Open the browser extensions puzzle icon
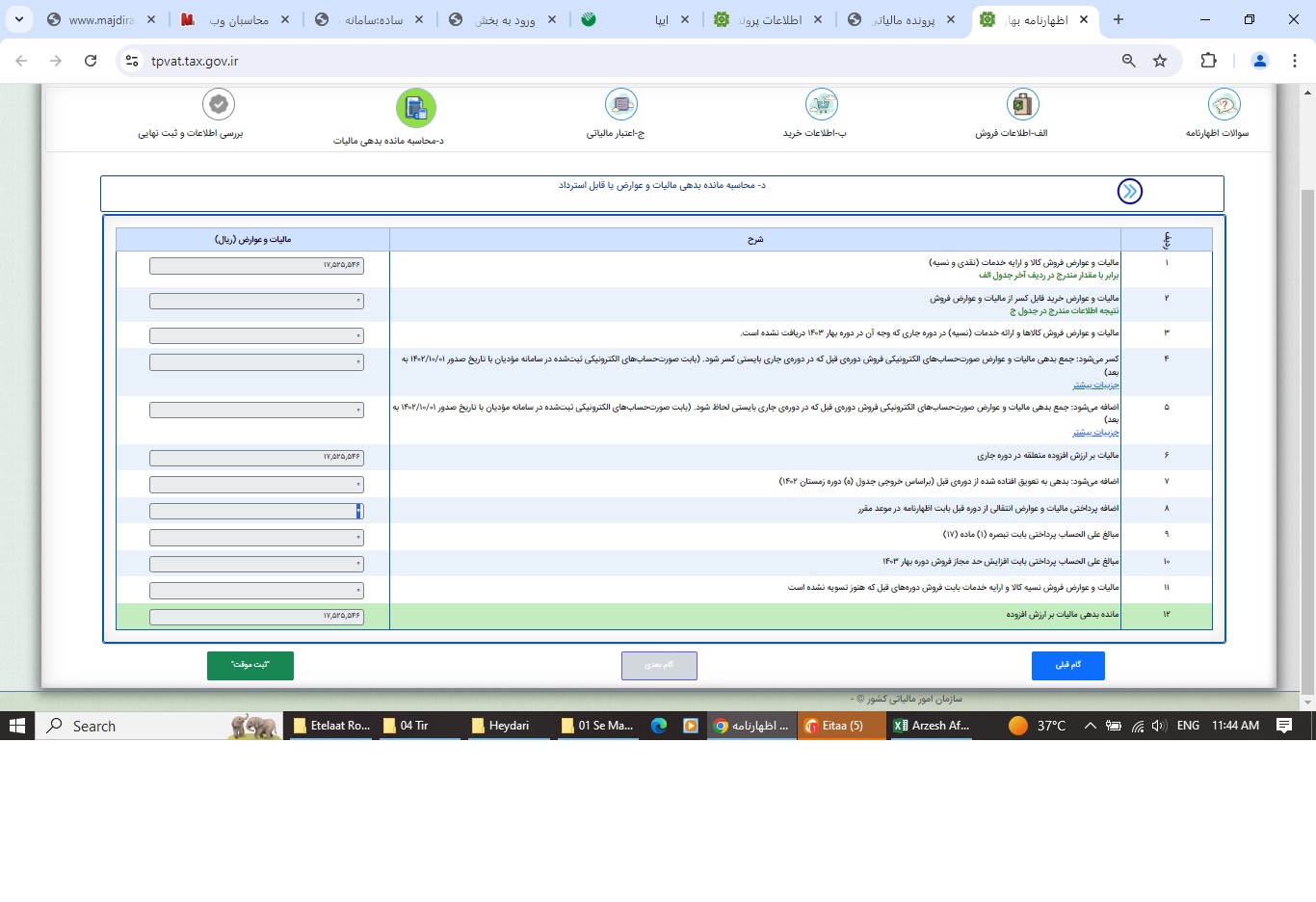This screenshot has width=1316, height=902. (1208, 61)
